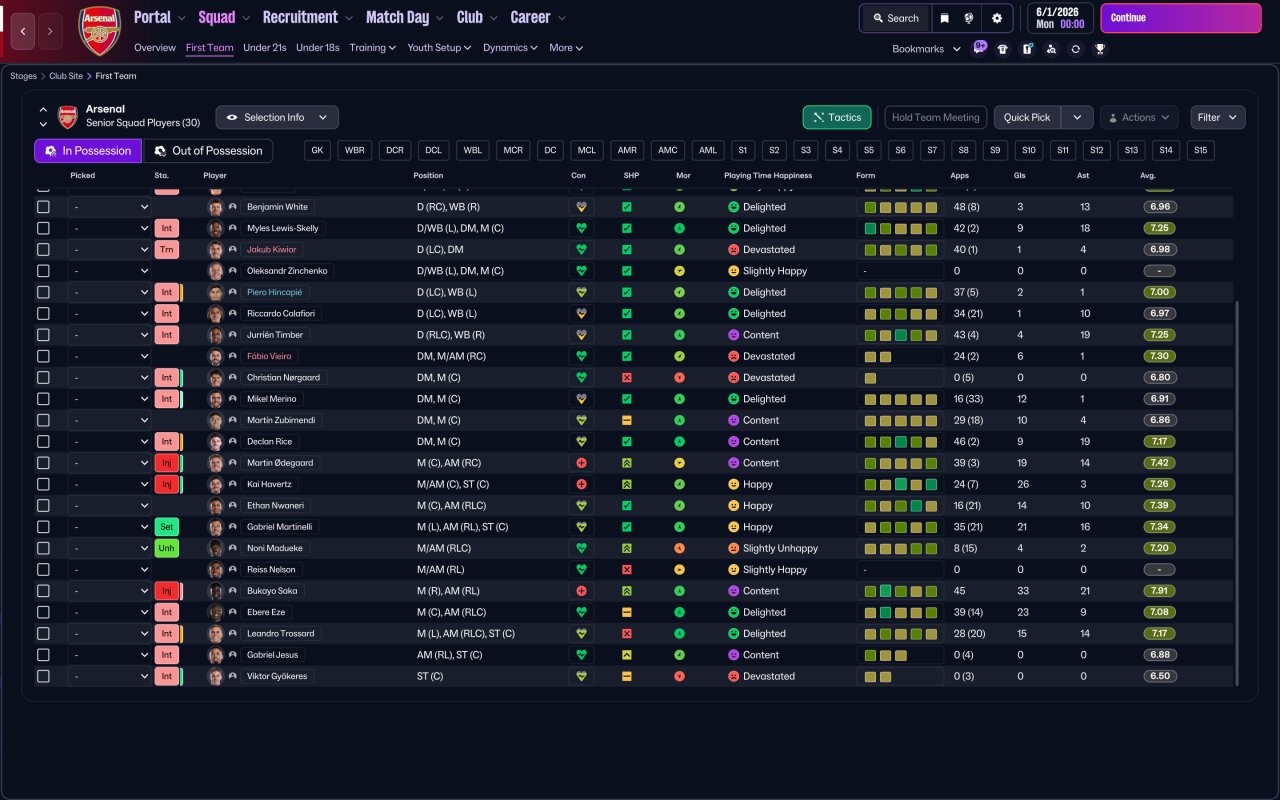Open Picked dropdown for Benjamin White
Screen dimensions: 1280x800
click(110, 207)
